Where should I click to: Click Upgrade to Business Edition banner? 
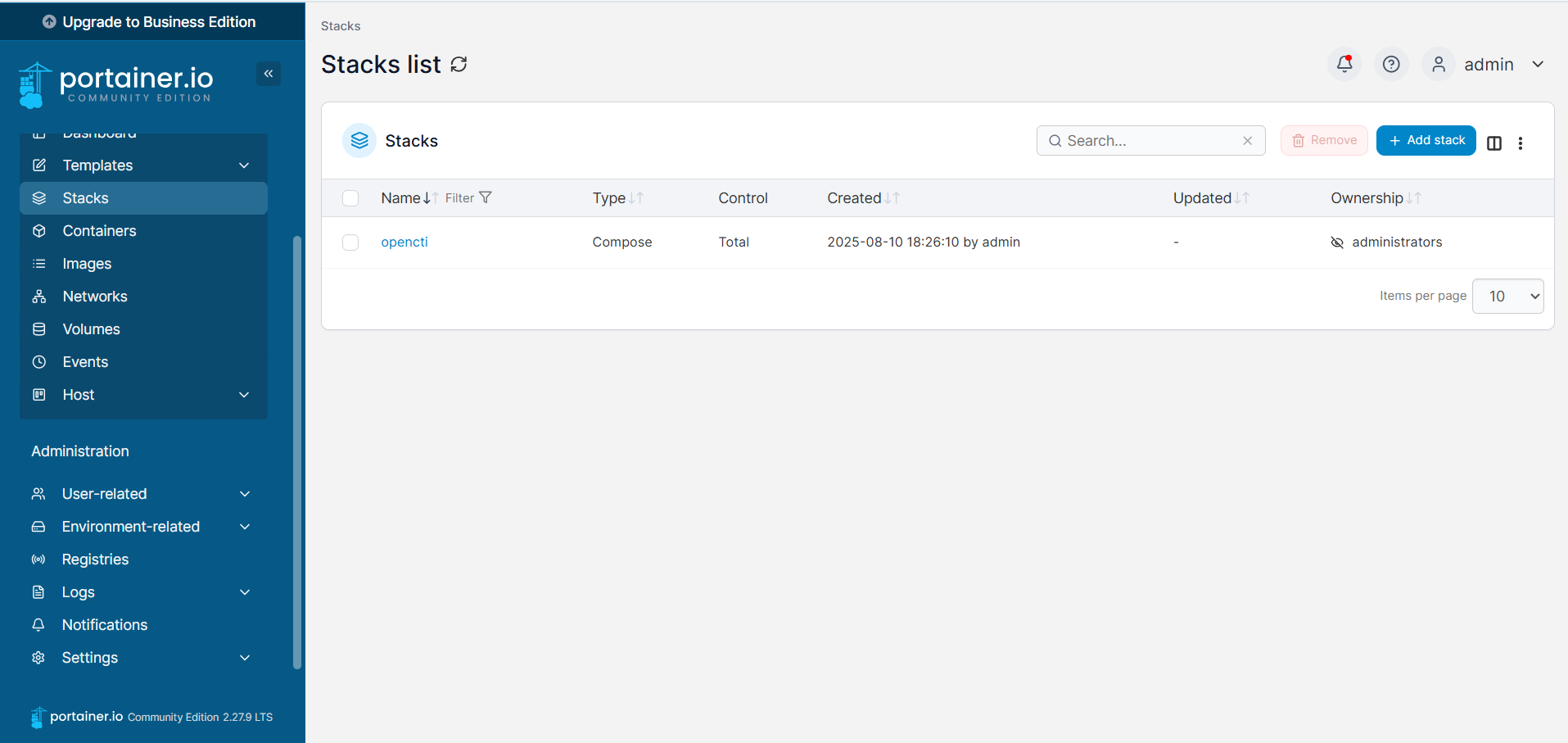(152, 21)
